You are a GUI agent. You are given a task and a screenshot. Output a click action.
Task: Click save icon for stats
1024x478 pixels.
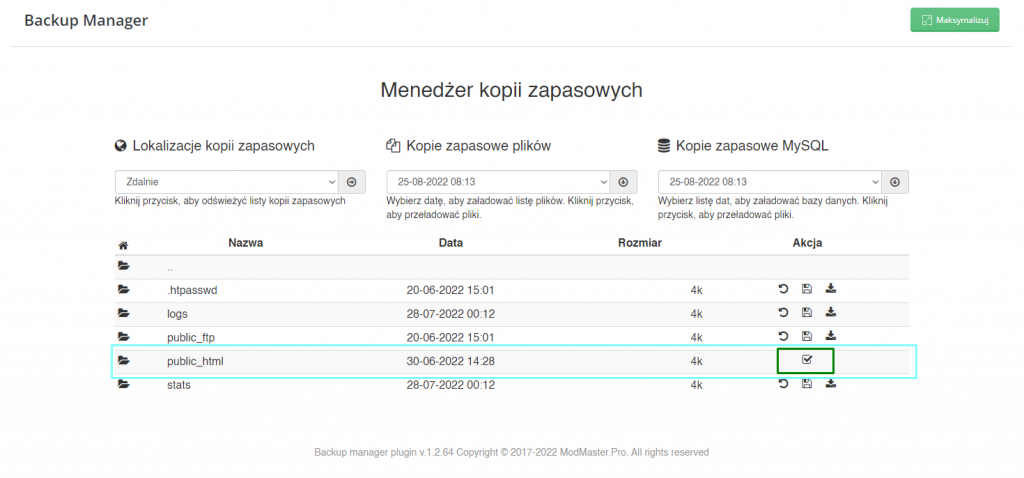[807, 383]
